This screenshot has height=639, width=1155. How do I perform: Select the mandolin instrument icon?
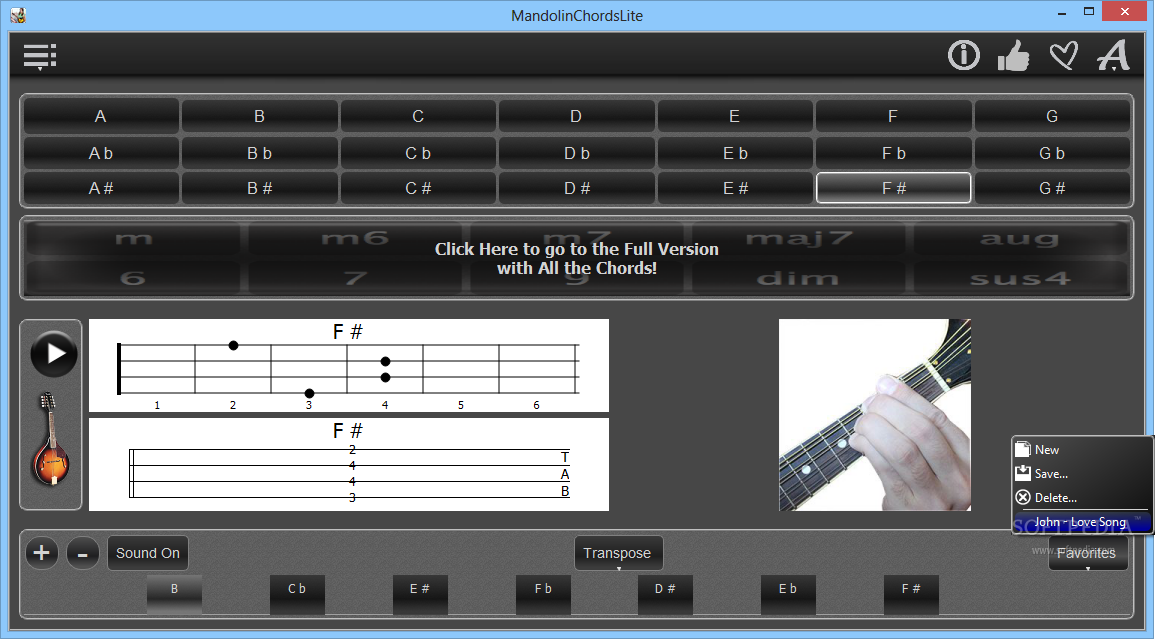pyautogui.click(x=50, y=439)
